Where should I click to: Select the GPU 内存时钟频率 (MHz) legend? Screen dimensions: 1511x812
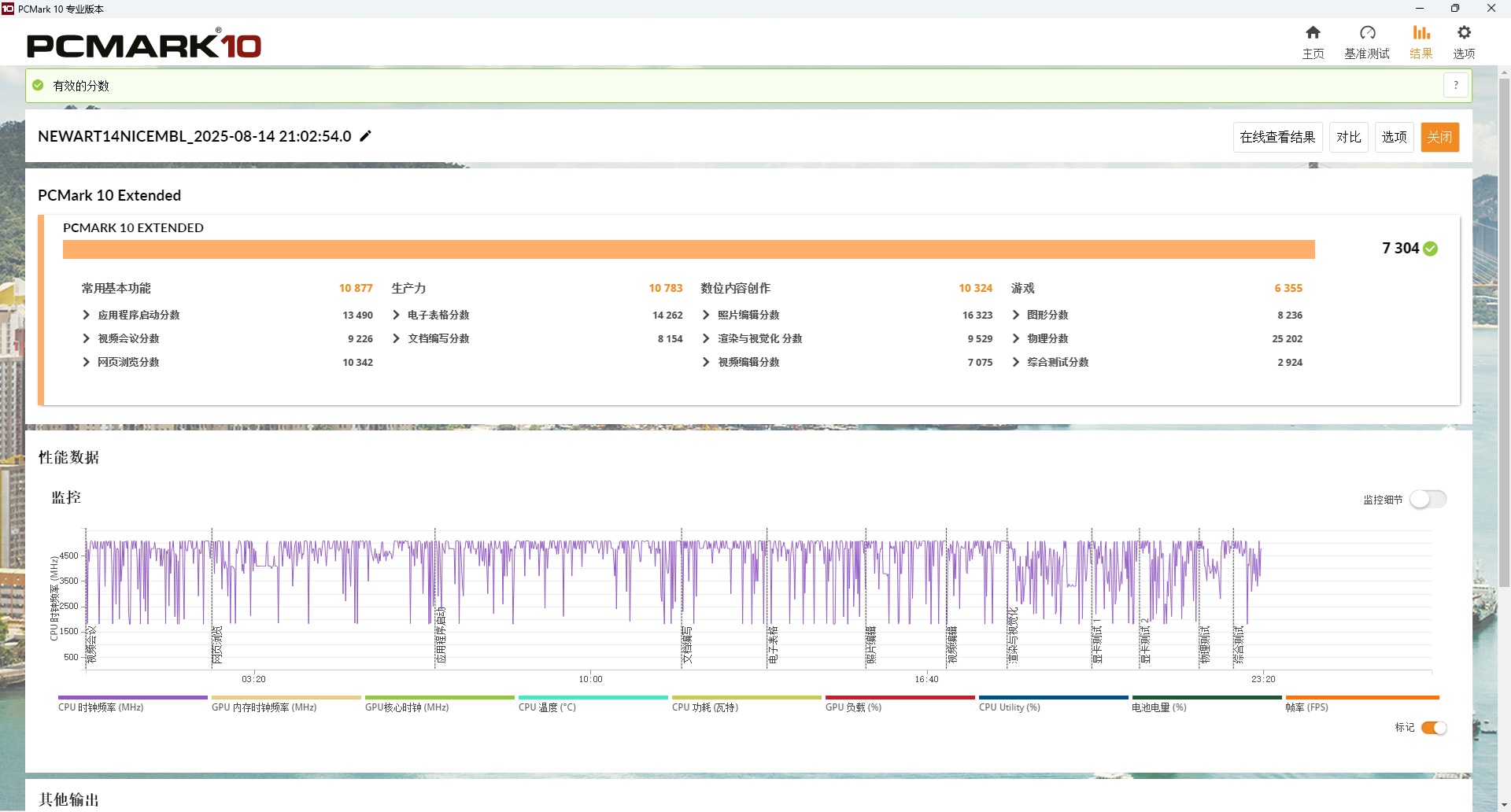286,703
